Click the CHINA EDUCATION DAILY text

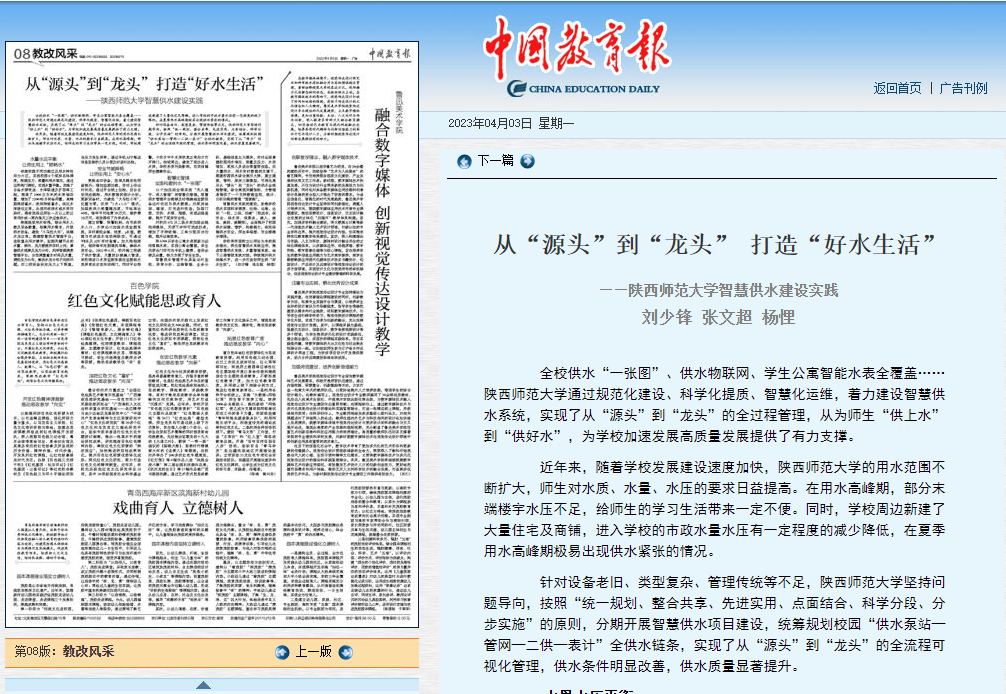[x=594, y=89]
